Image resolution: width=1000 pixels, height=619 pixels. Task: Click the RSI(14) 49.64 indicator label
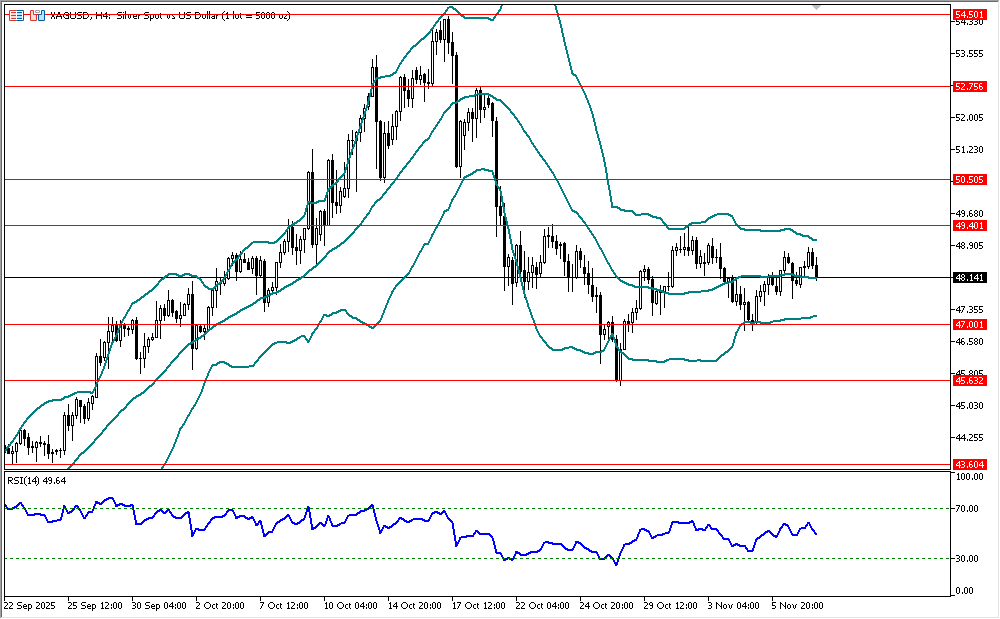[37, 480]
